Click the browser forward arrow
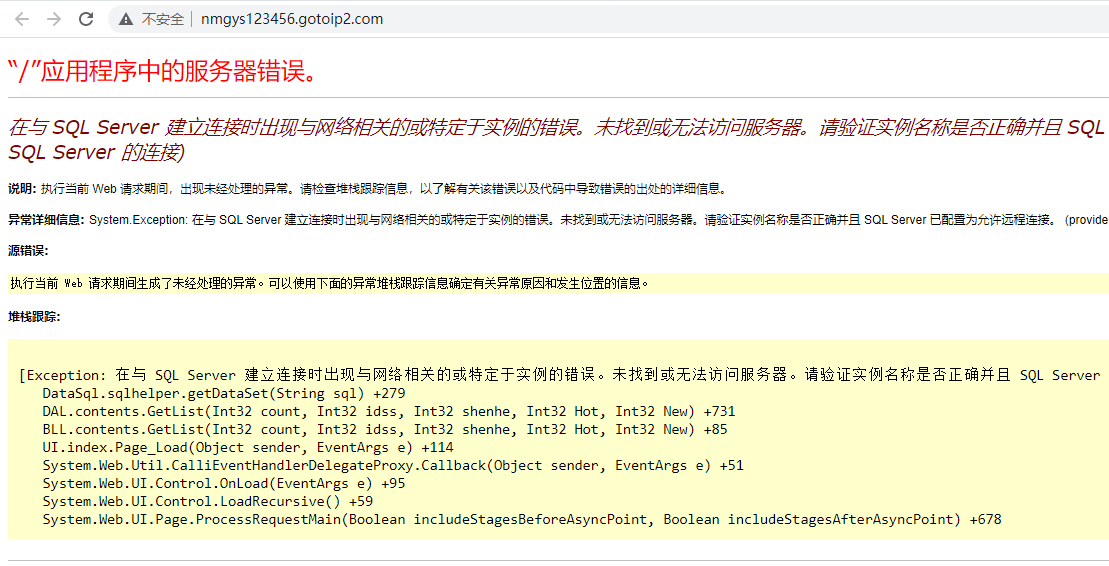Image resolution: width=1109 pixels, height=566 pixels. [x=54, y=19]
